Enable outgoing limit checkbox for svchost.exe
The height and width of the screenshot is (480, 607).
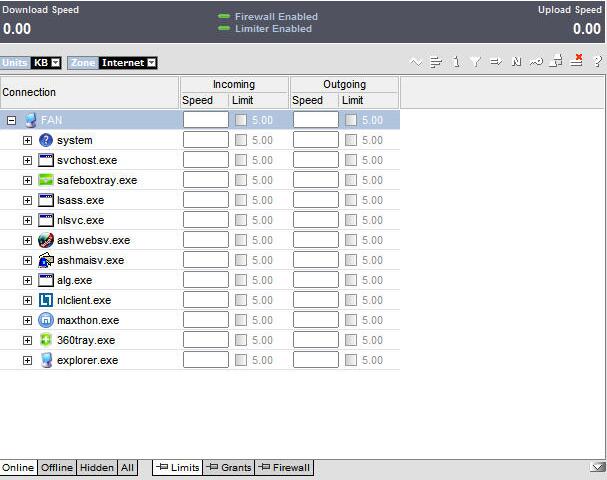(351, 160)
